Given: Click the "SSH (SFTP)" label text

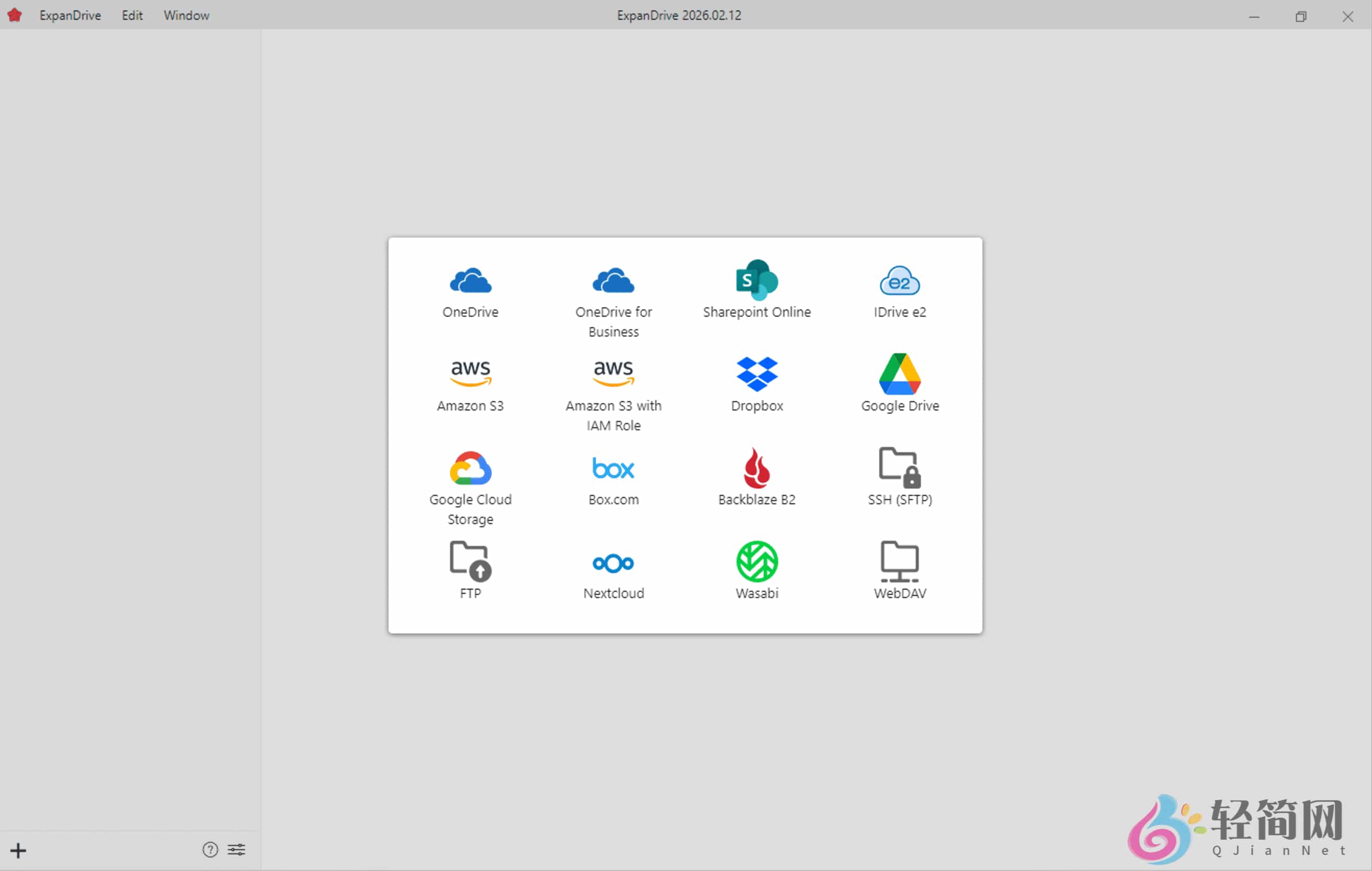Looking at the screenshot, I should 900,500.
